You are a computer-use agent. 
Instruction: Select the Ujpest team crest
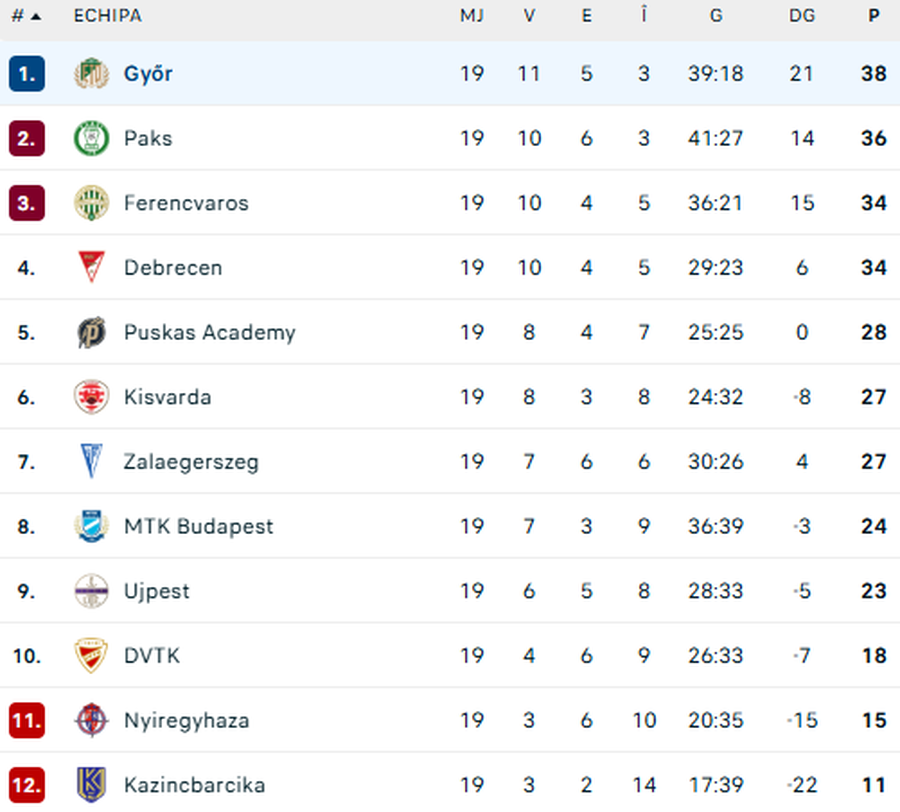pyautogui.click(x=92, y=591)
